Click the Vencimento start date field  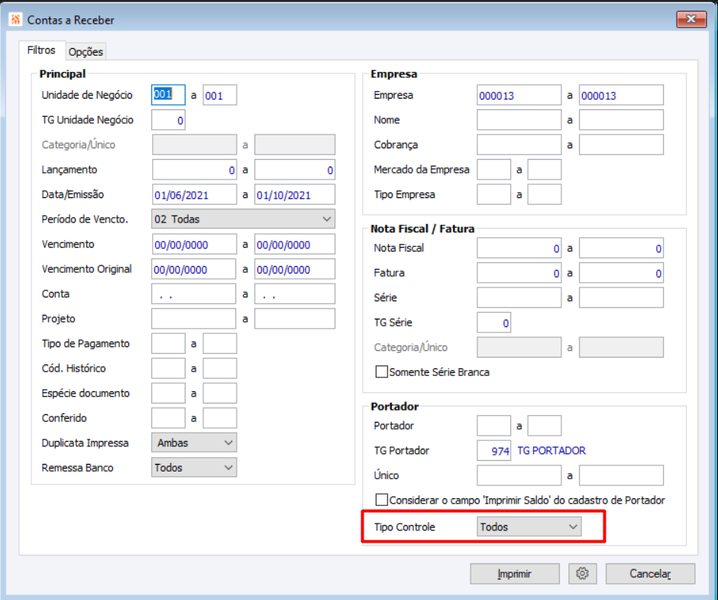pyautogui.click(x=194, y=244)
